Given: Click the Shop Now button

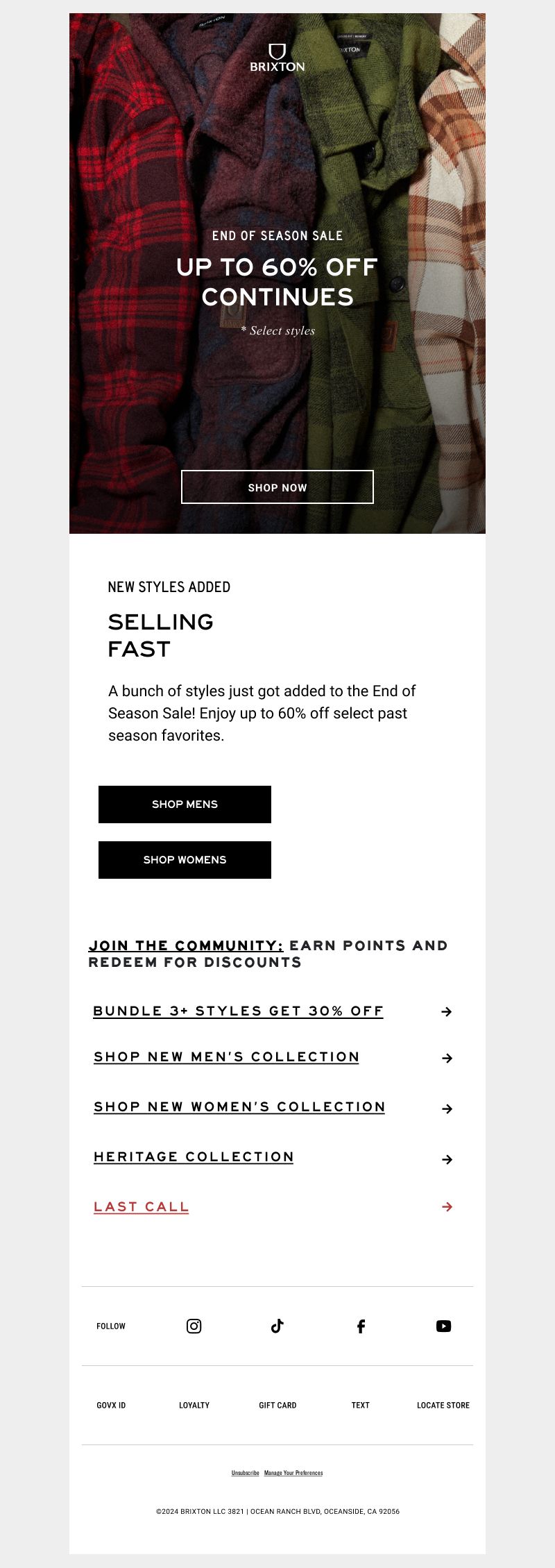Looking at the screenshot, I should click(x=277, y=487).
